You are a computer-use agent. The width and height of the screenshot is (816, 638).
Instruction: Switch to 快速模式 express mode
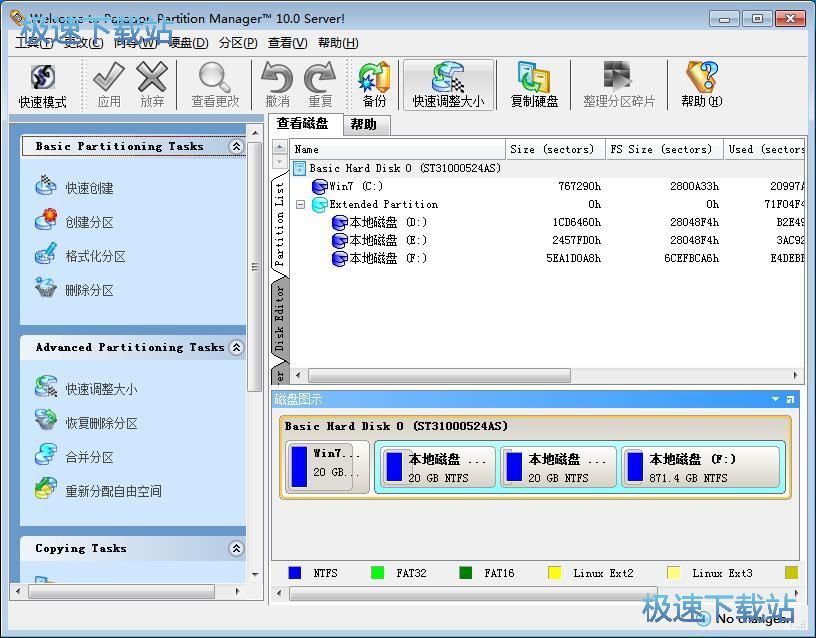coord(43,85)
